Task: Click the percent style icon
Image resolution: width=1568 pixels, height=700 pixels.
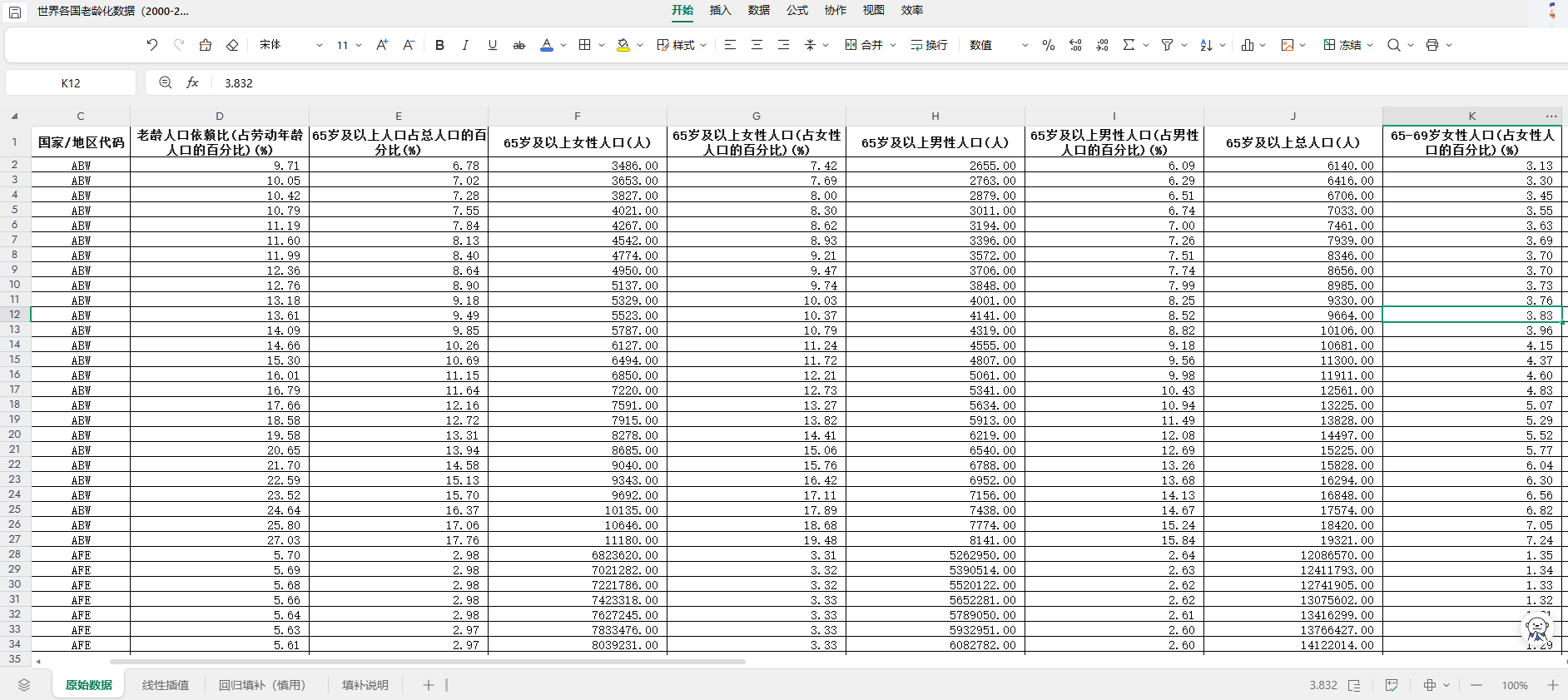Action: 1049,45
